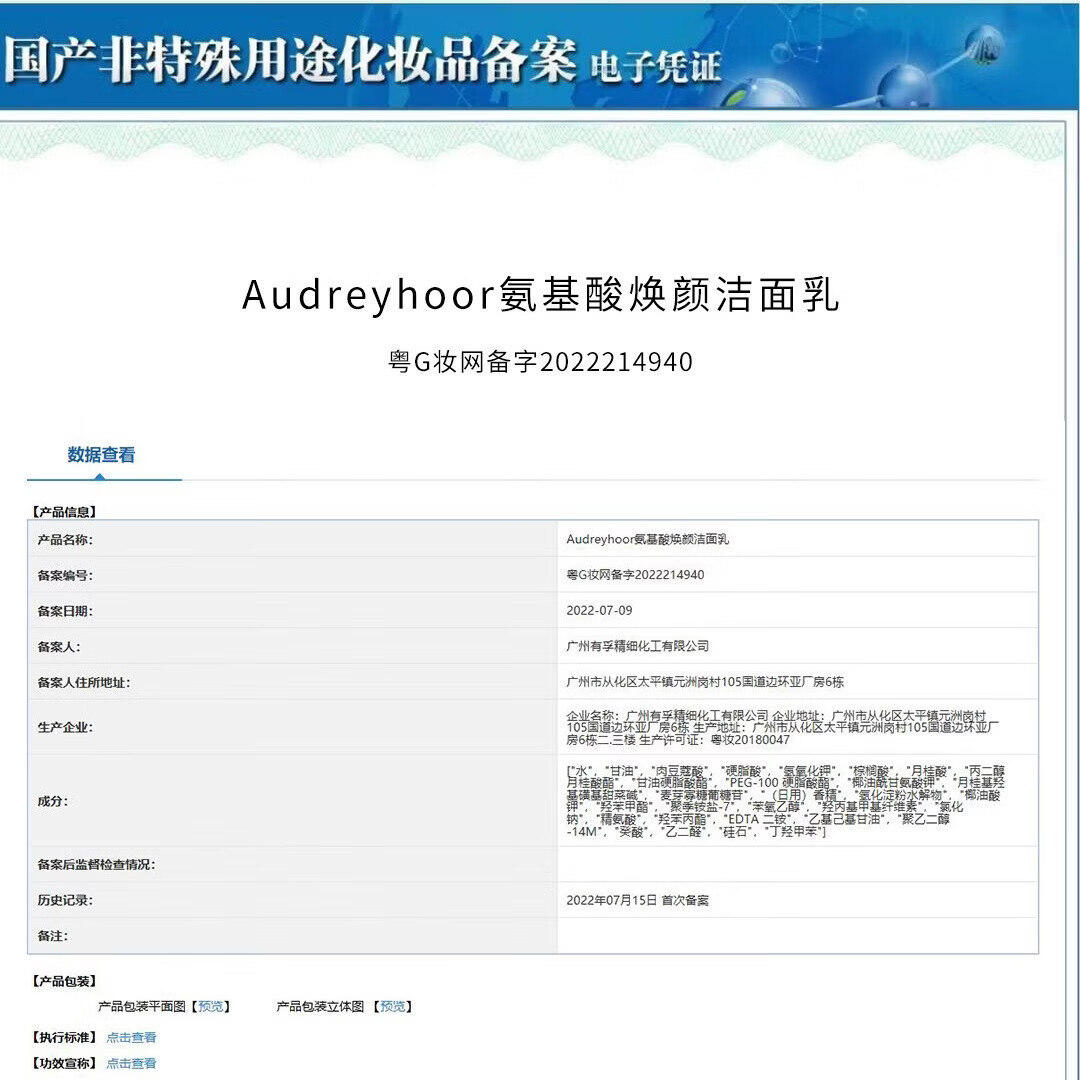Select the heading number 粤G妆网备字2022214940
1080x1080 pixels.
click(x=540, y=362)
